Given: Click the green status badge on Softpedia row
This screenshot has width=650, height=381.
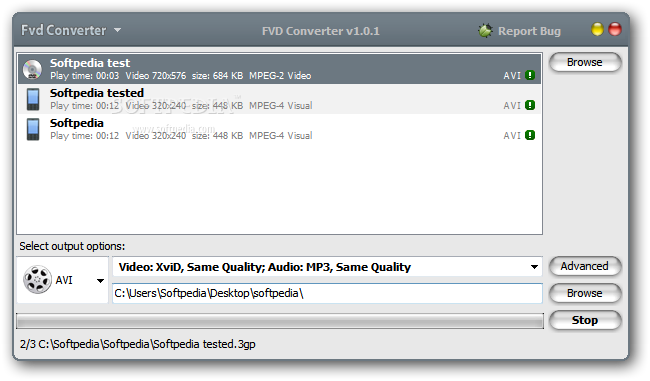Looking at the screenshot, I should [x=530, y=135].
